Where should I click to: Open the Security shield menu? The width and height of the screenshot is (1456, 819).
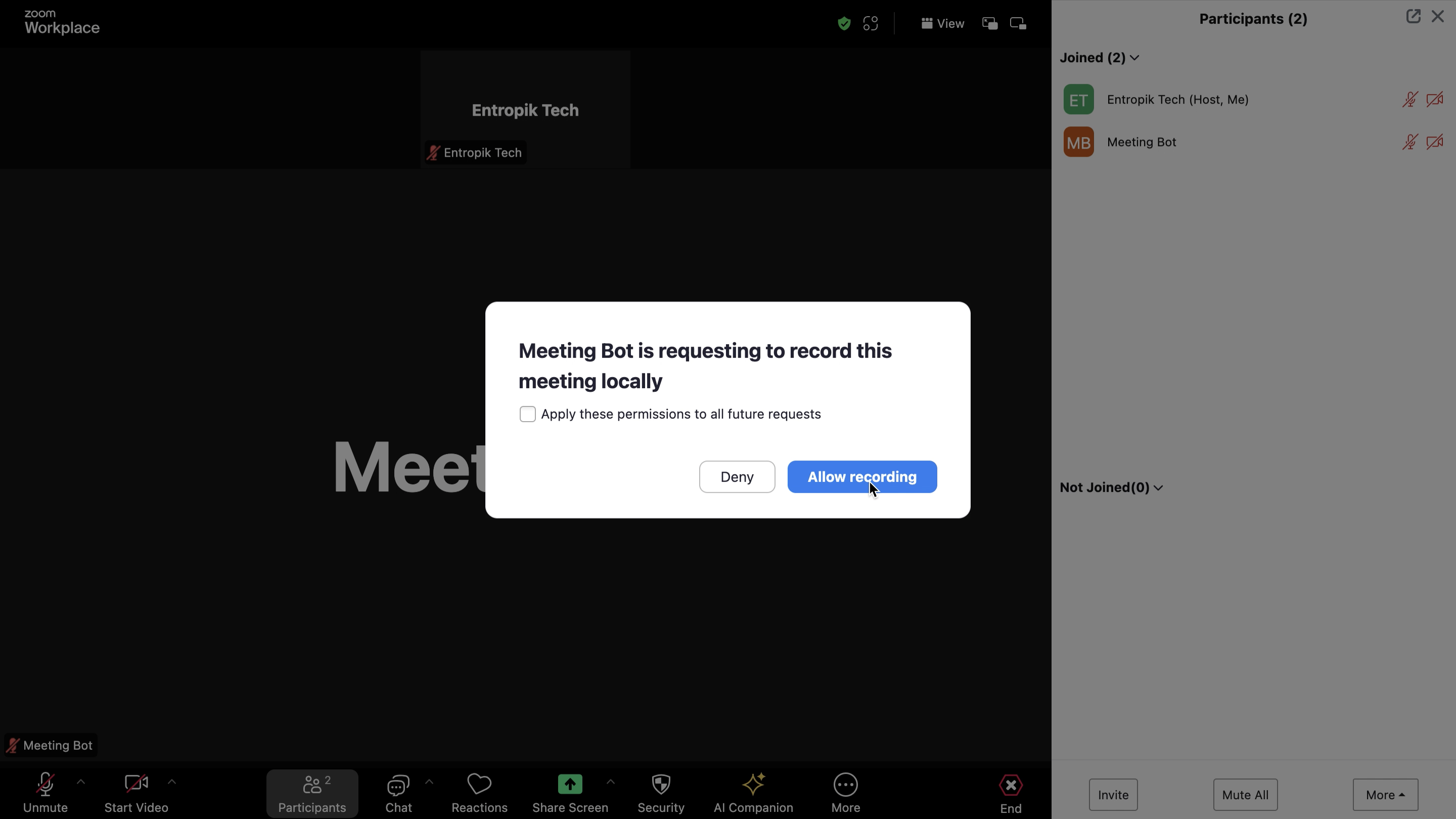661,793
